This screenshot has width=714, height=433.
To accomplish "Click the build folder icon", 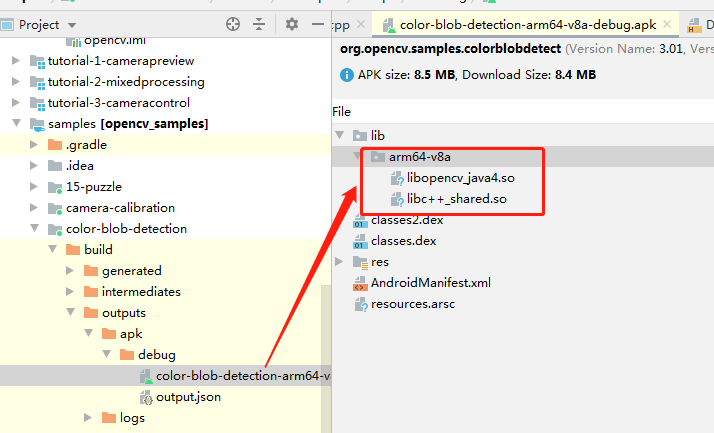I will [73, 249].
